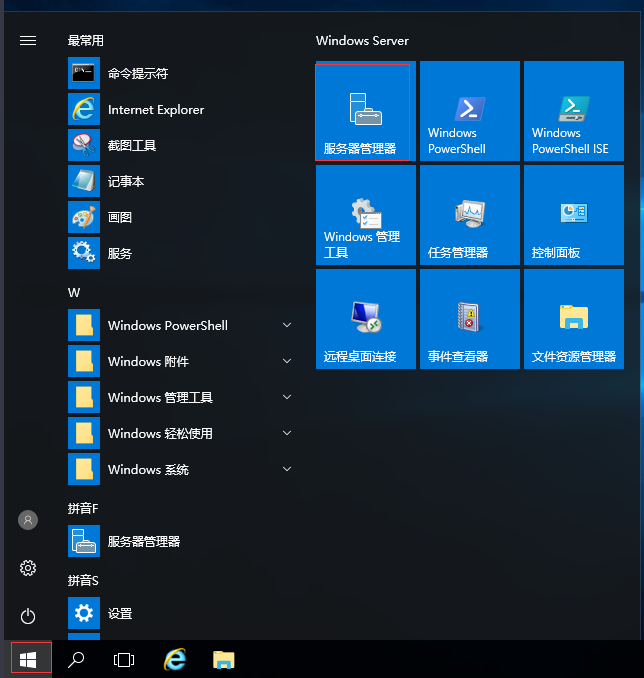Viewport: 644px width, 678px height.
Task: Launch the Windows PowerShell tile
Action: pyautogui.click(x=470, y=111)
